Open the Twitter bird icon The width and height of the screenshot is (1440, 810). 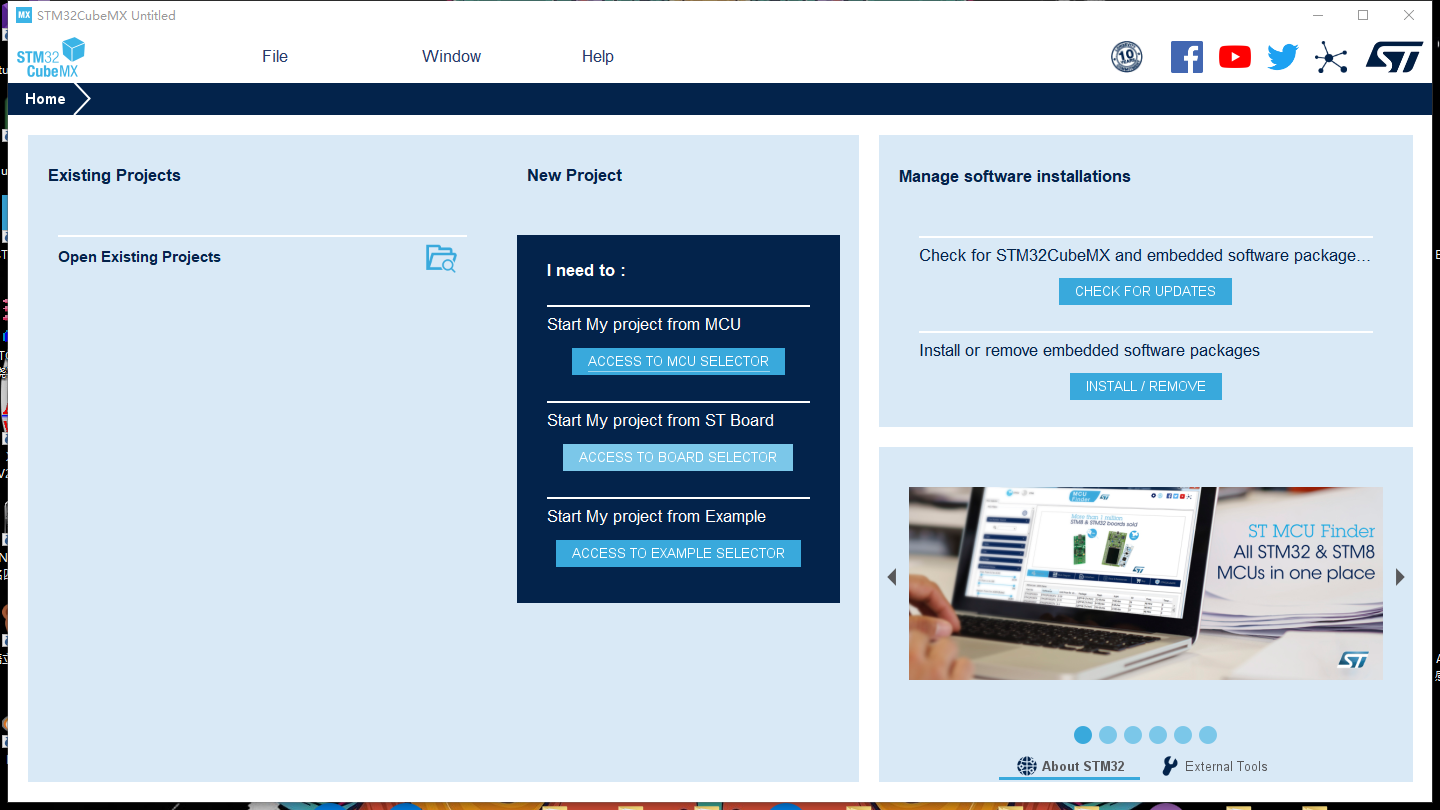[1283, 57]
